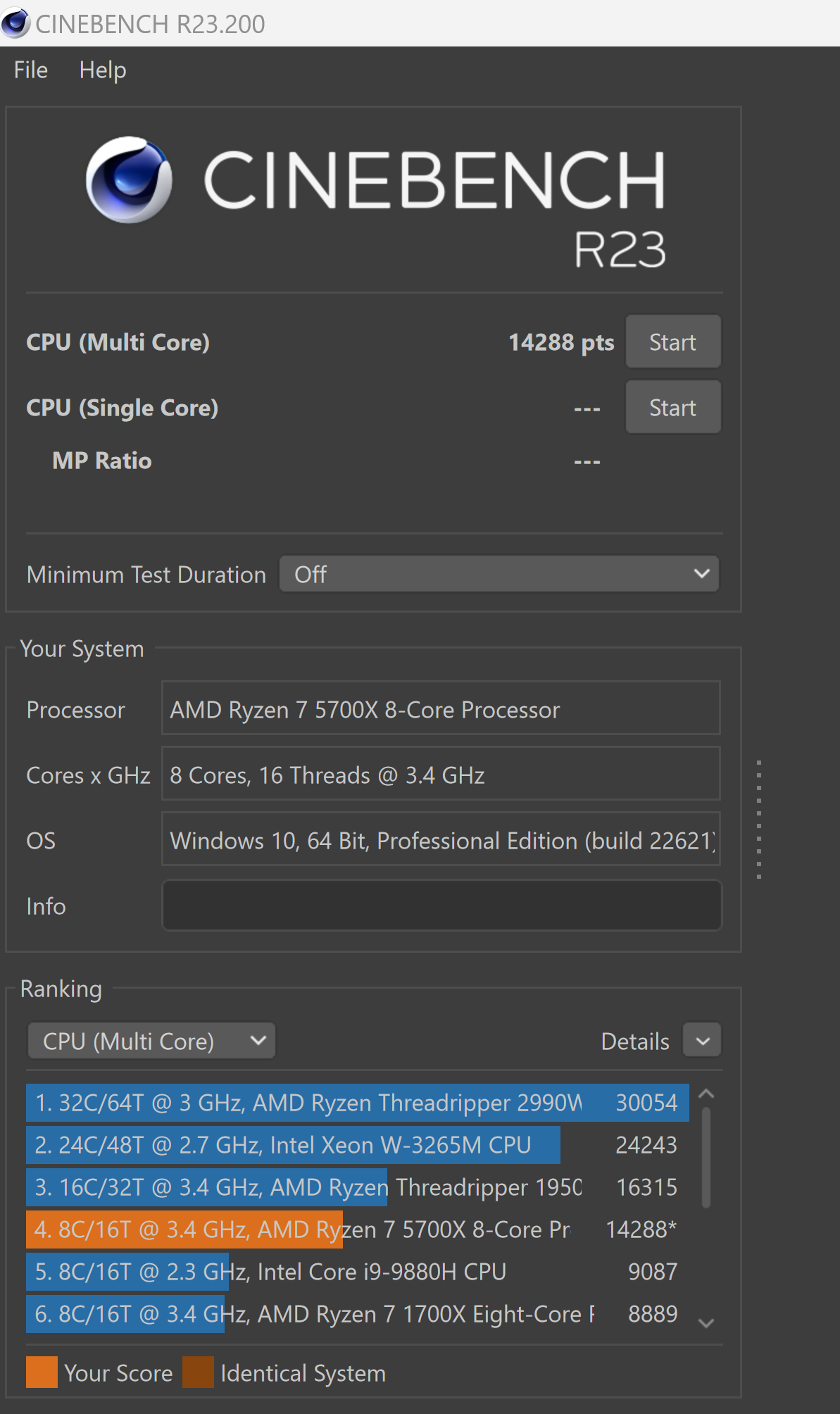840x1414 pixels.
Task: Click the Details label in Ranking
Action: click(635, 1041)
